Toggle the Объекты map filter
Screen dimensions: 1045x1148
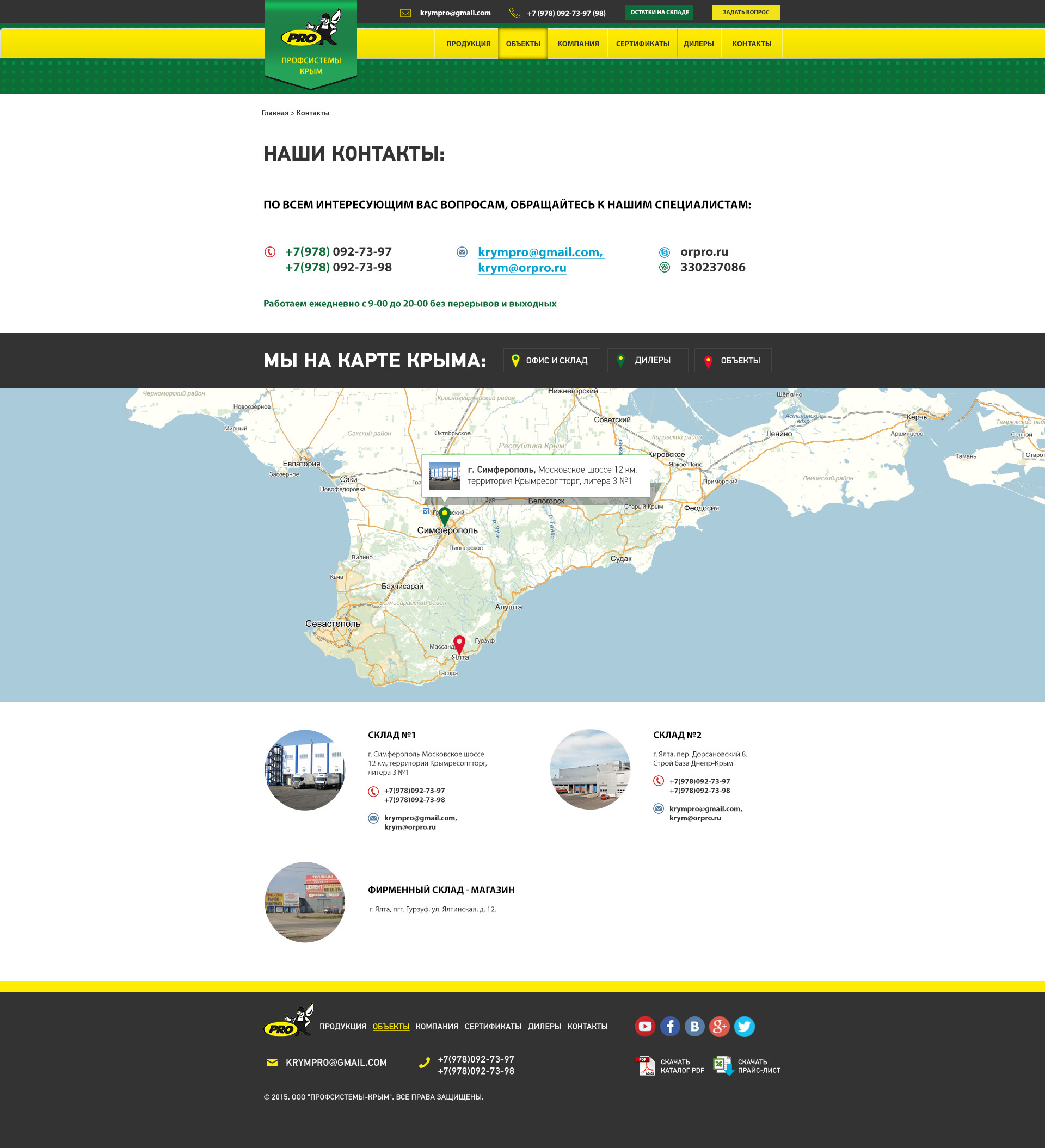(732, 361)
